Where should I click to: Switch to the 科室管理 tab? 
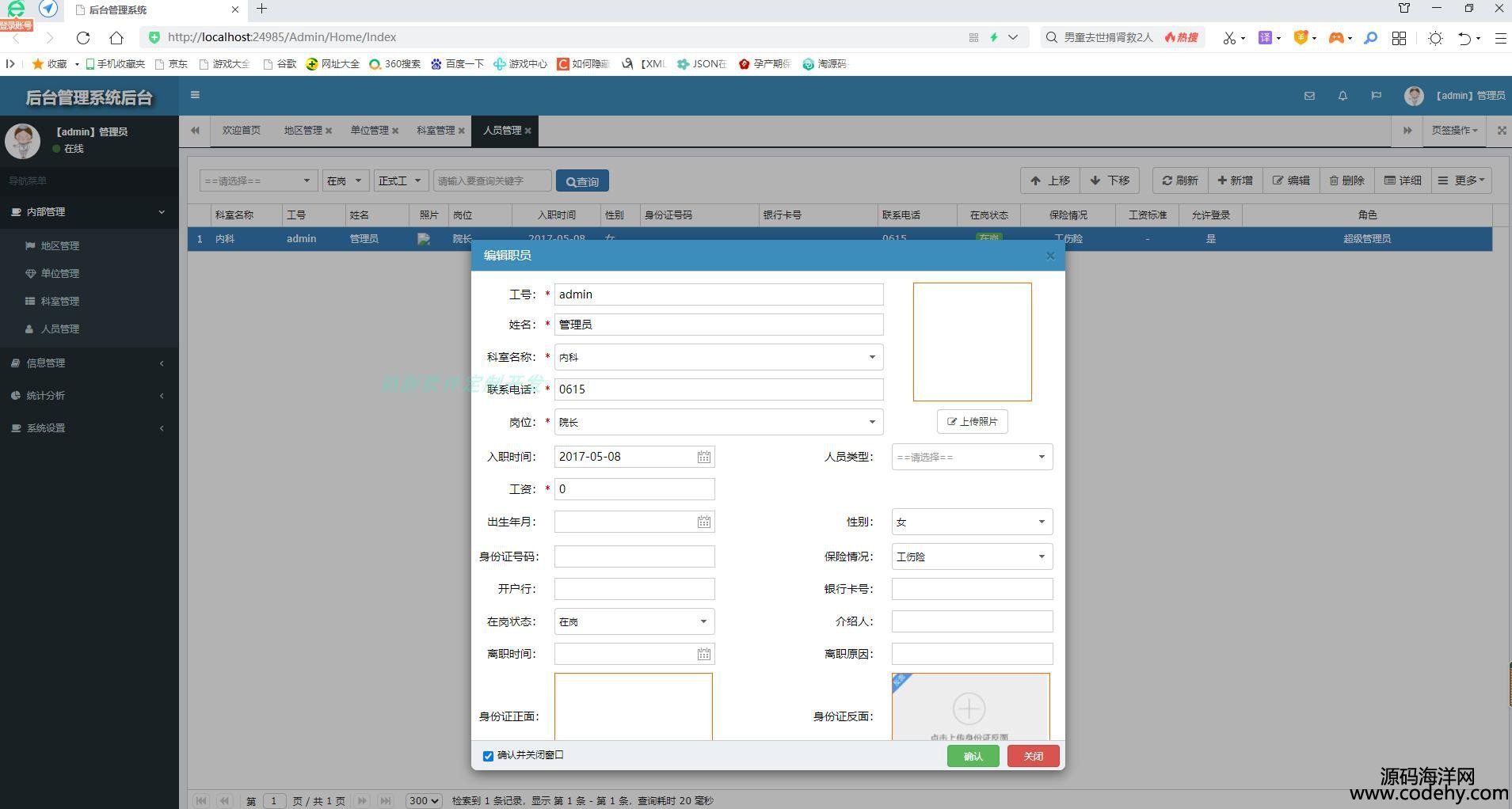coord(435,131)
